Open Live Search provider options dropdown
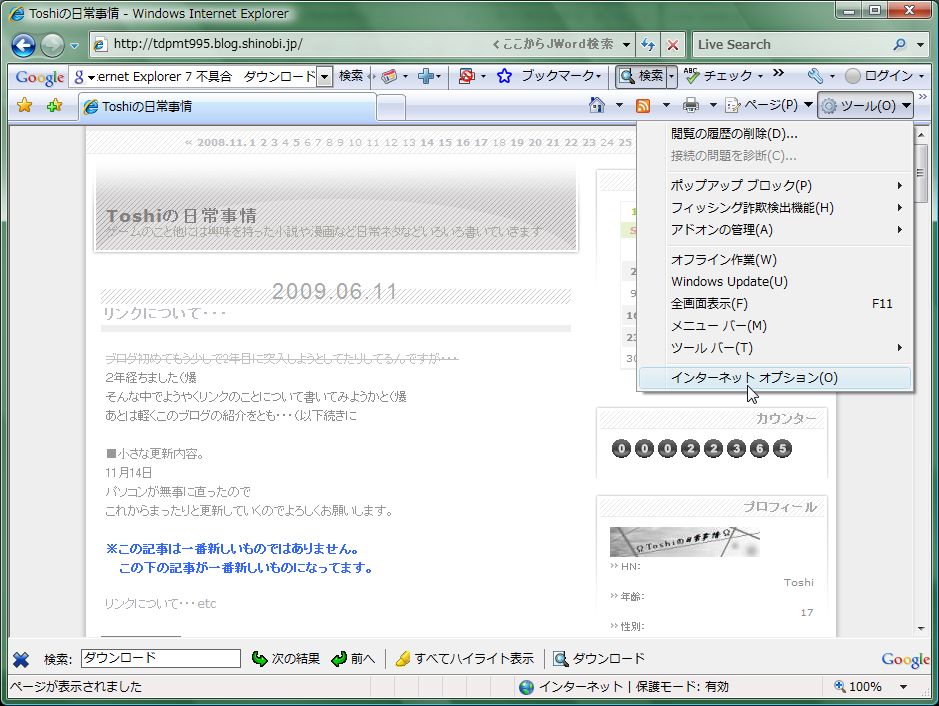The height and width of the screenshot is (706, 939). [920, 45]
